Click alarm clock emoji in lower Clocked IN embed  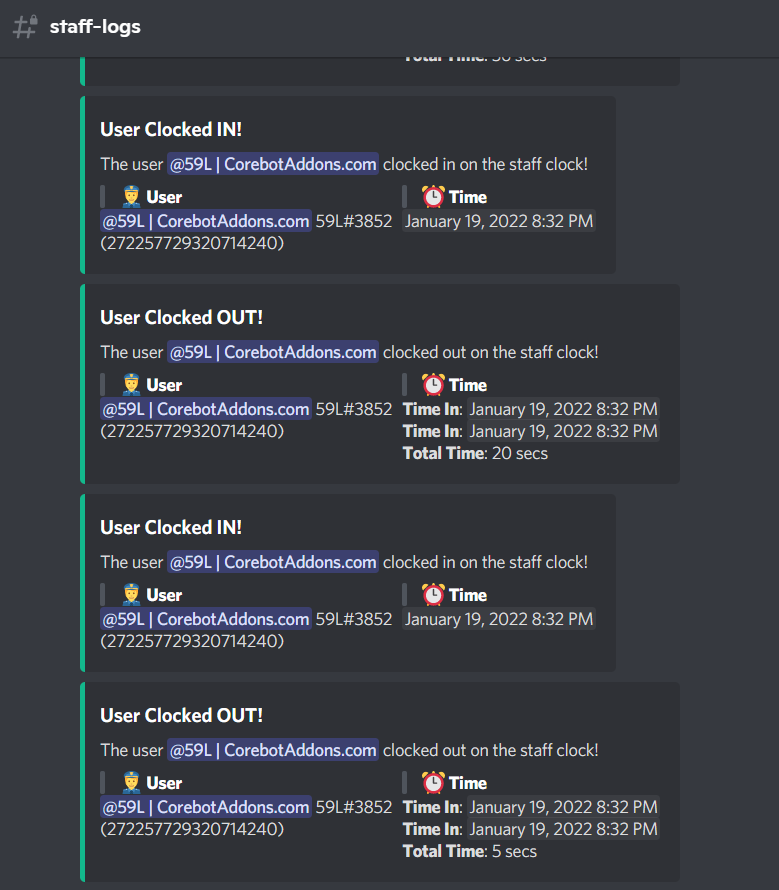click(433, 595)
